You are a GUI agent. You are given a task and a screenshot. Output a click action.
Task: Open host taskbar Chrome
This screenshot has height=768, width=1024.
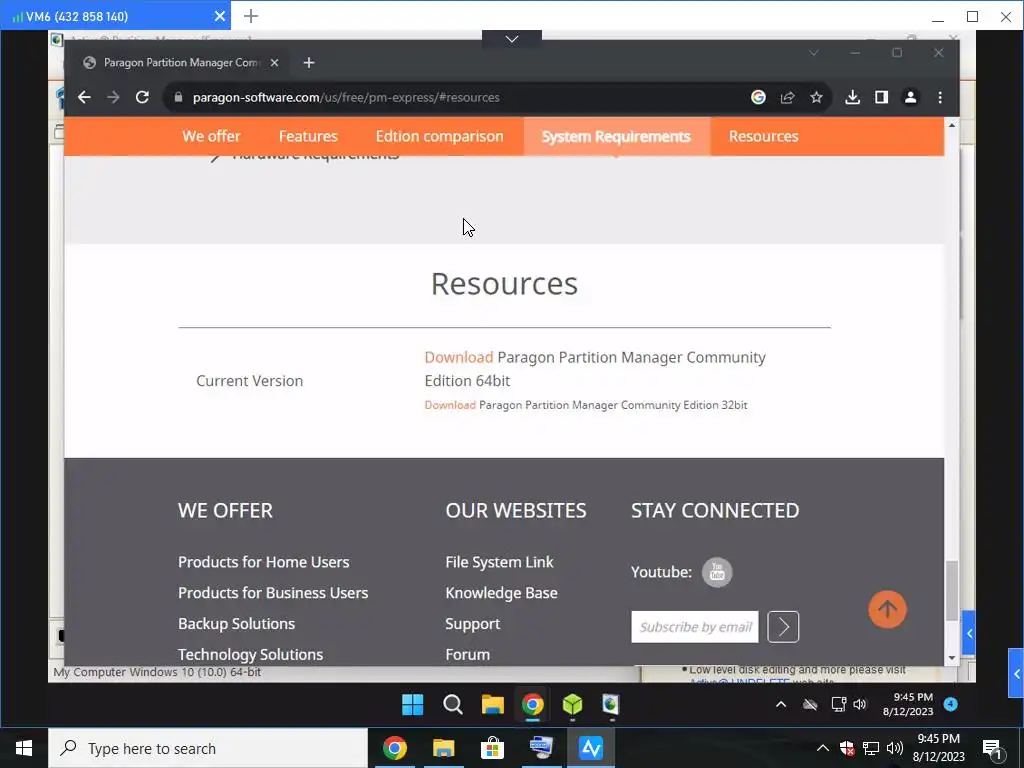(394, 748)
